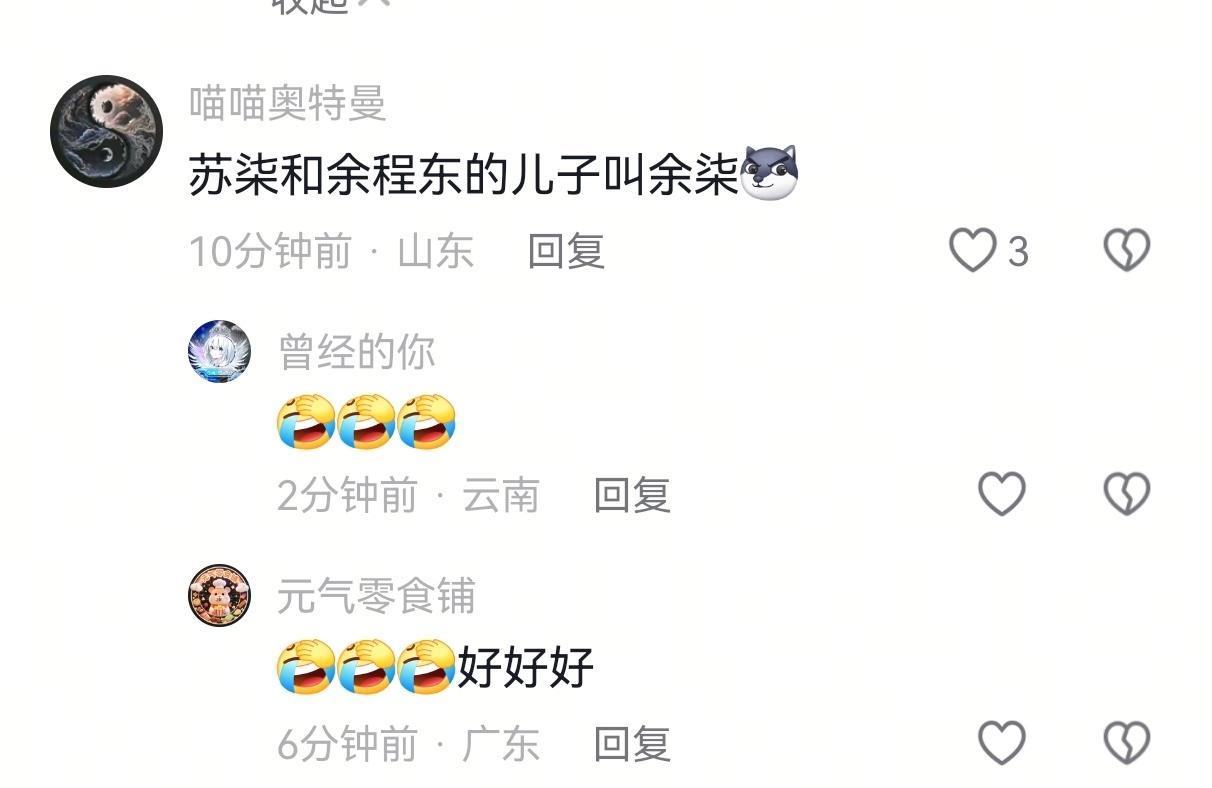This screenshot has width=1212, height=788.
Task: Tap 回复 under 曾经的你's emoji reply
Action: 632,494
